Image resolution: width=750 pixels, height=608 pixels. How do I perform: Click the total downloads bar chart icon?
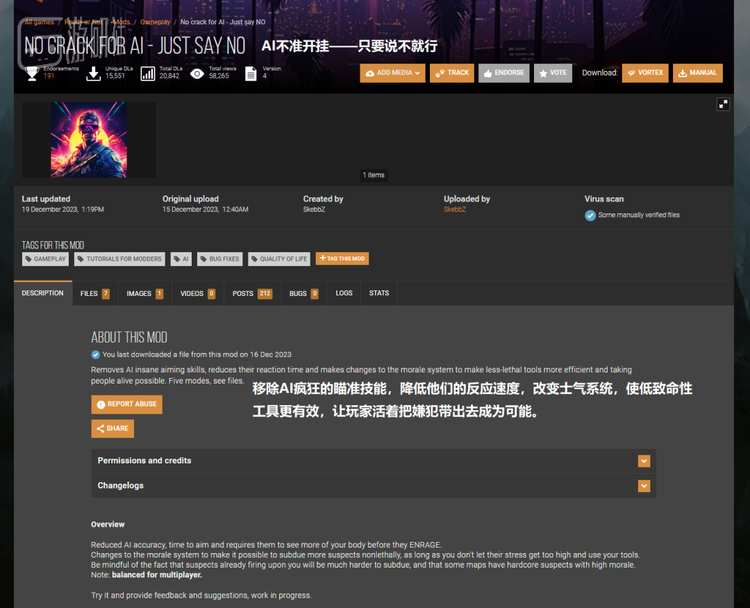[148, 74]
